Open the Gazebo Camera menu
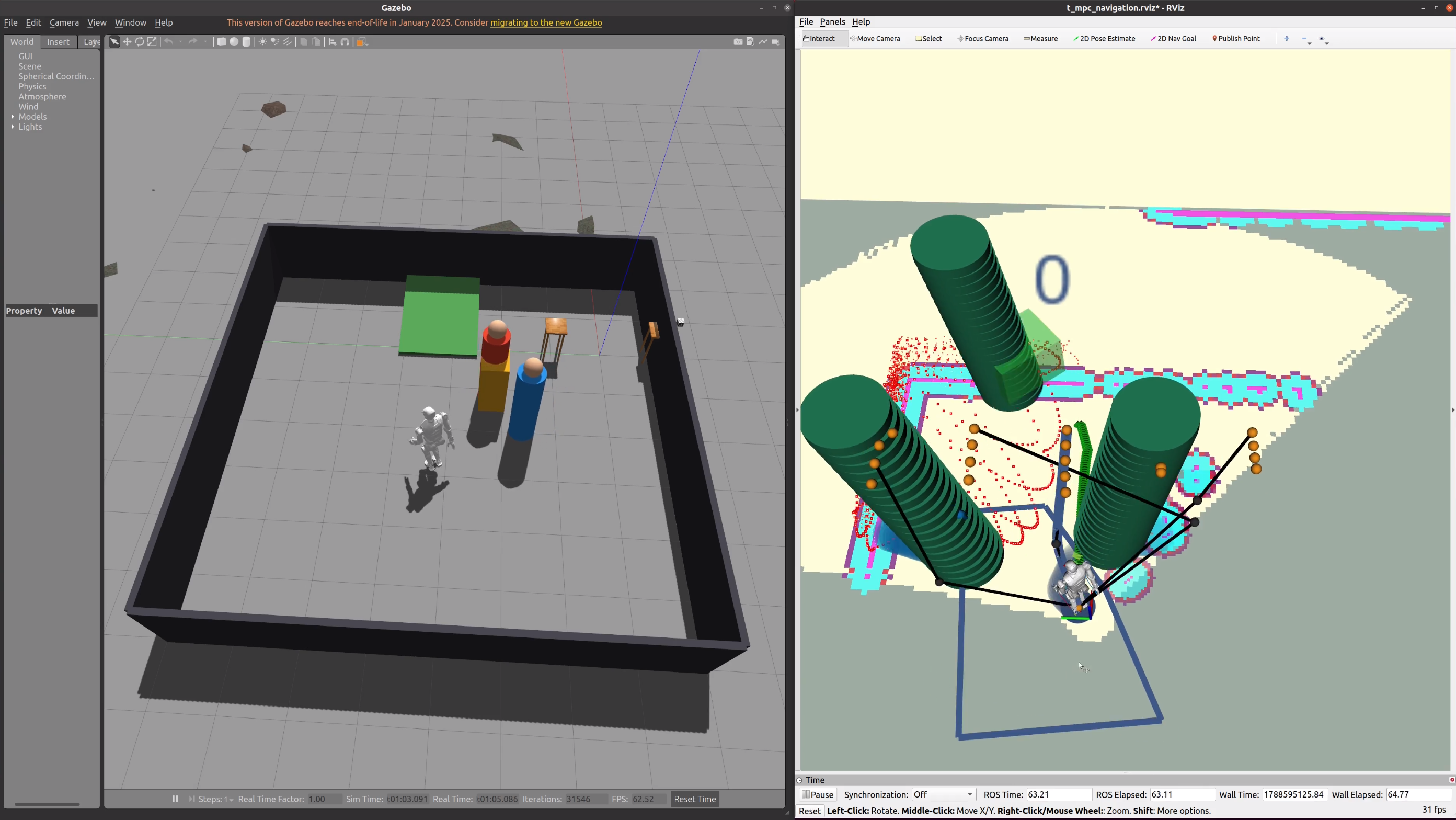The height and width of the screenshot is (820, 1456). pos(64,22)
